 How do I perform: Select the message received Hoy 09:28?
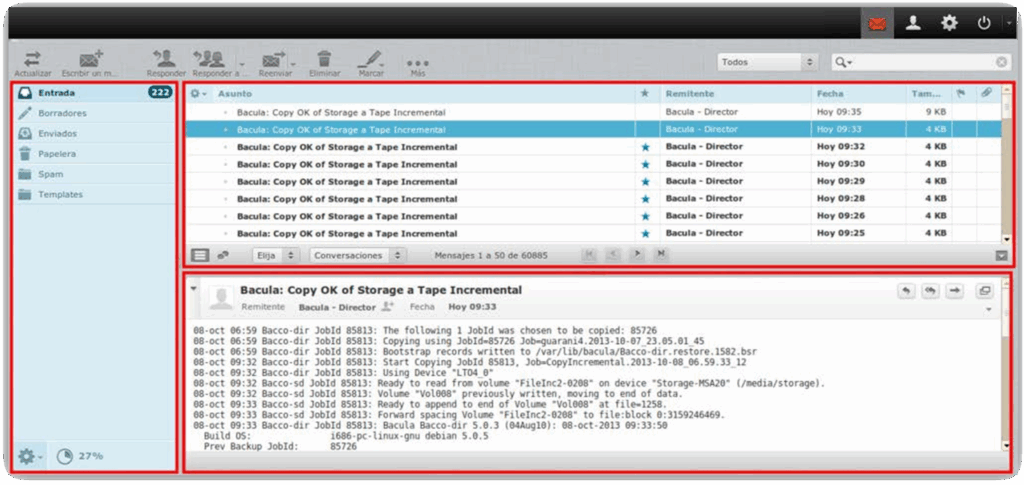pyautogui.click(x=593, y=199)
